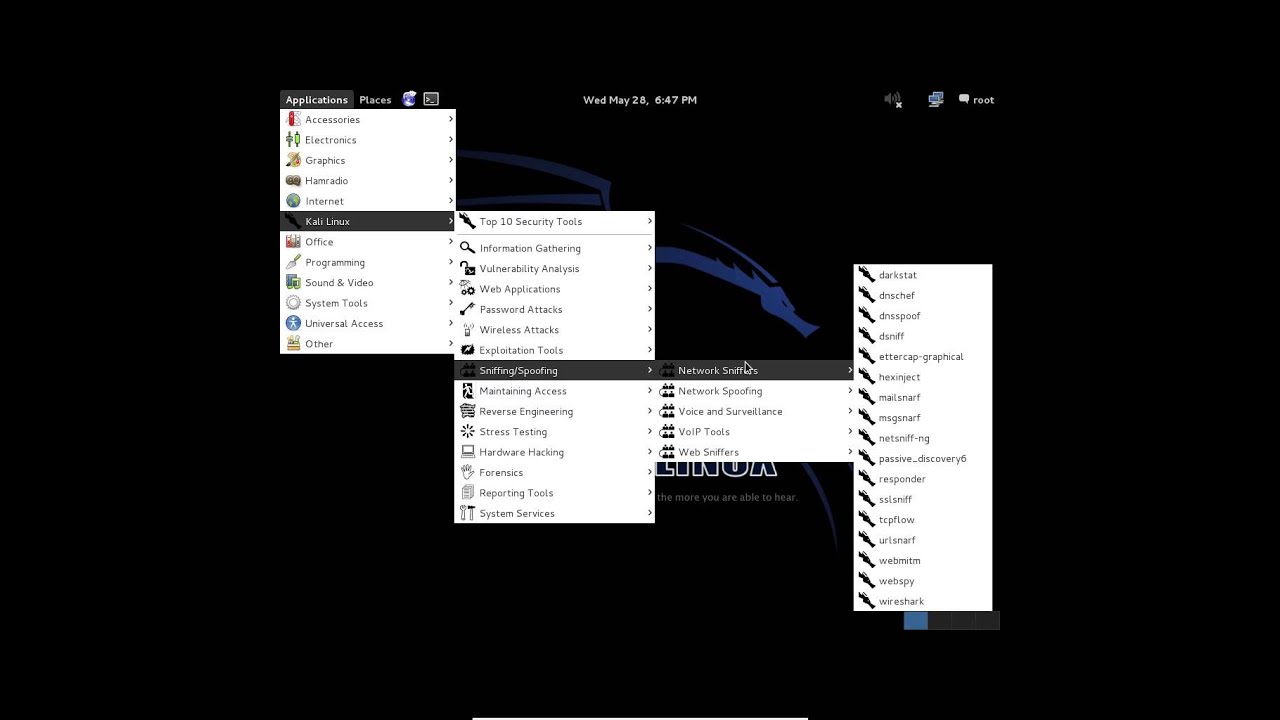This screenshot has width=1280, height=720.
Task: Launch tcpflow from the list
Action: (x=923, y=520)
